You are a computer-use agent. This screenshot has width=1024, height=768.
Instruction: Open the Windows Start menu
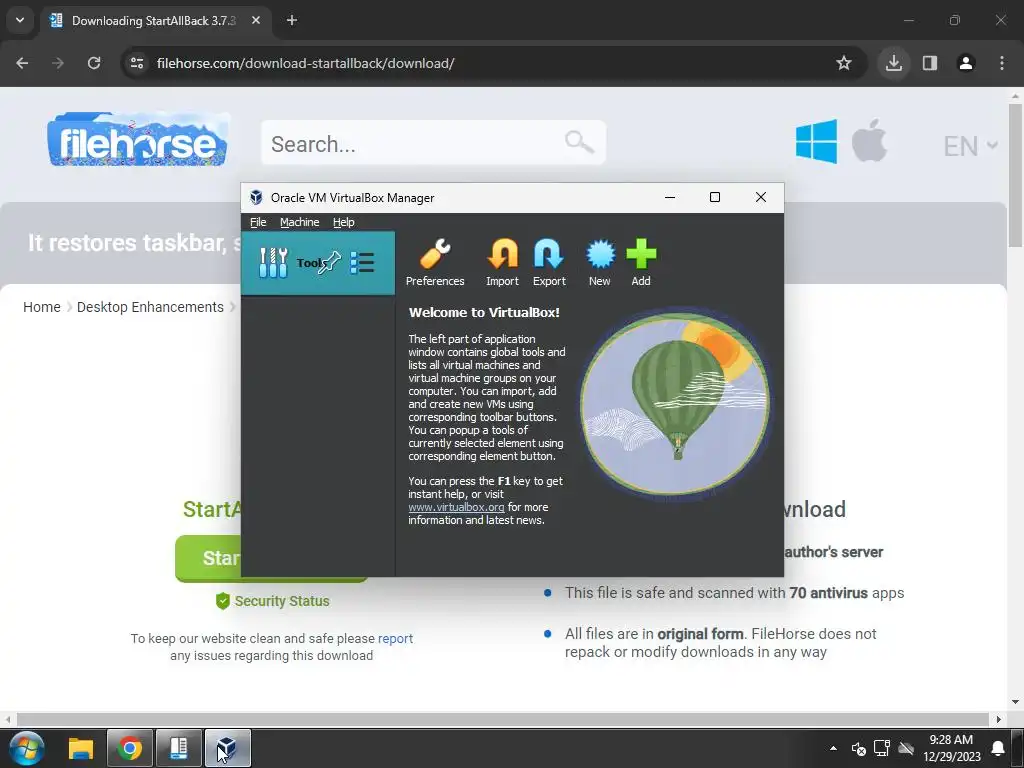click(x=27, y=748)
